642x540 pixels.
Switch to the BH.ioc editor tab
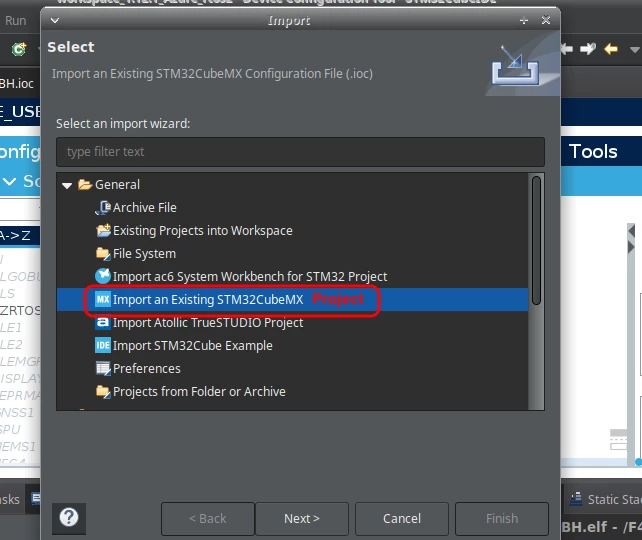17,84
